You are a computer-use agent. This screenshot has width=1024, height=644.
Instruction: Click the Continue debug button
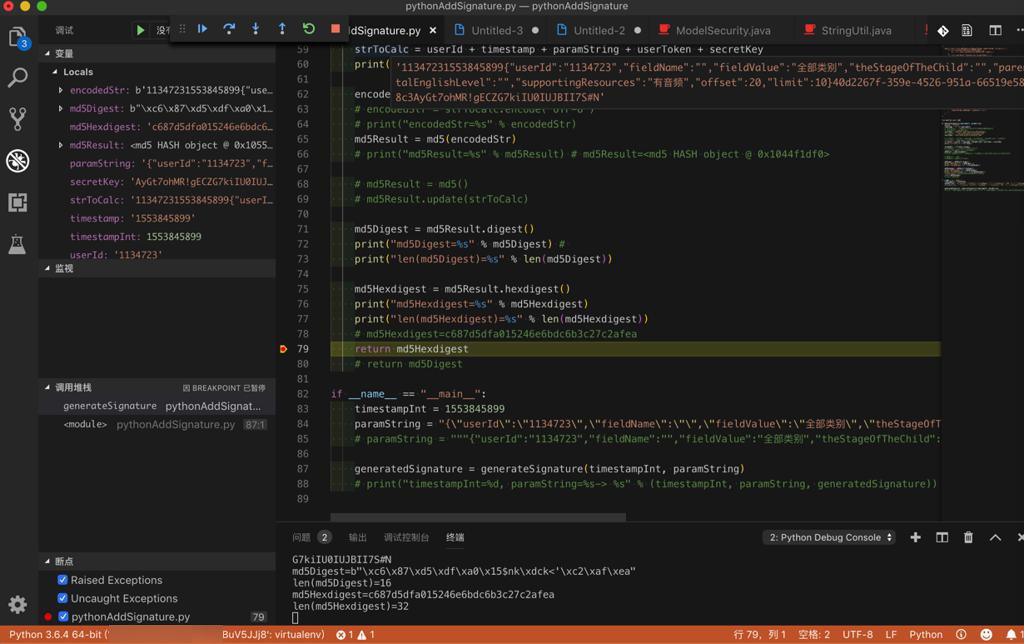pyautogui.click(x=202, y=29)
